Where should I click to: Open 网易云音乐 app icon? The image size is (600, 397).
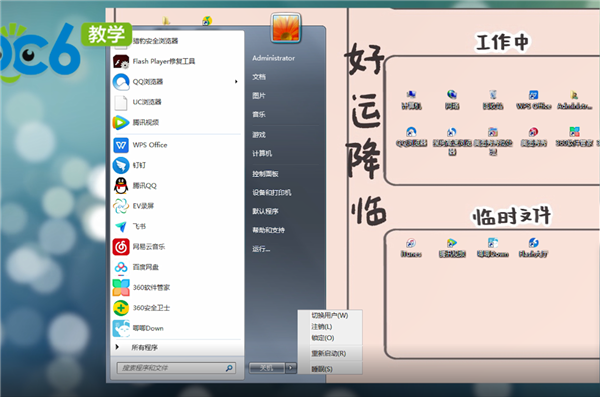click(x=121, y=247)
